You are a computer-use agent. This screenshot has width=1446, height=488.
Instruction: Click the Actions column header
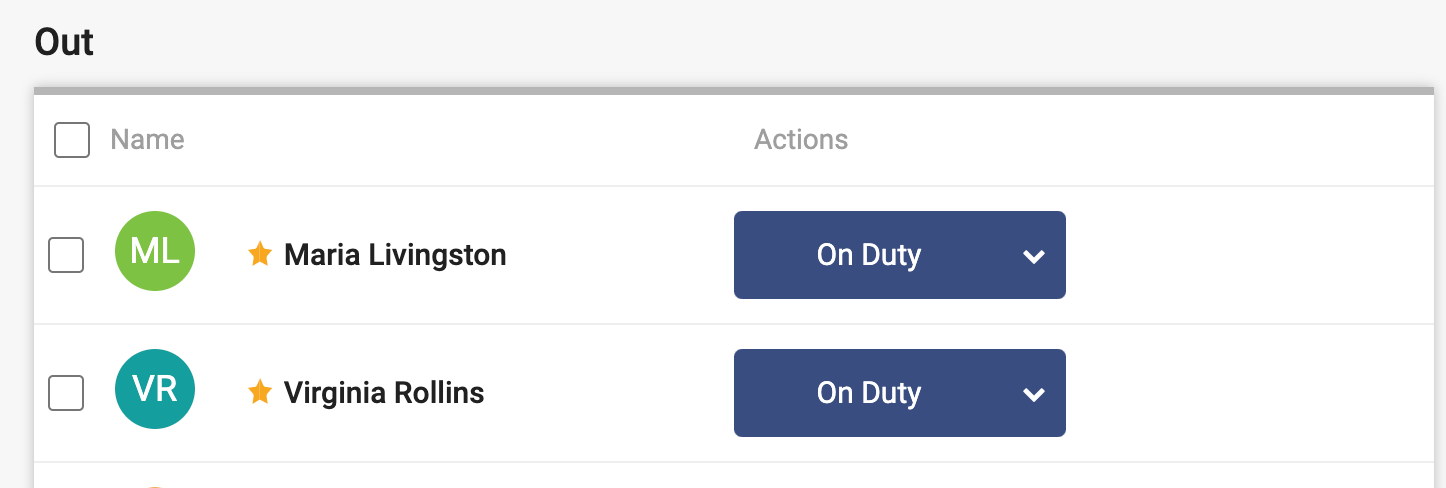[801, 139]
